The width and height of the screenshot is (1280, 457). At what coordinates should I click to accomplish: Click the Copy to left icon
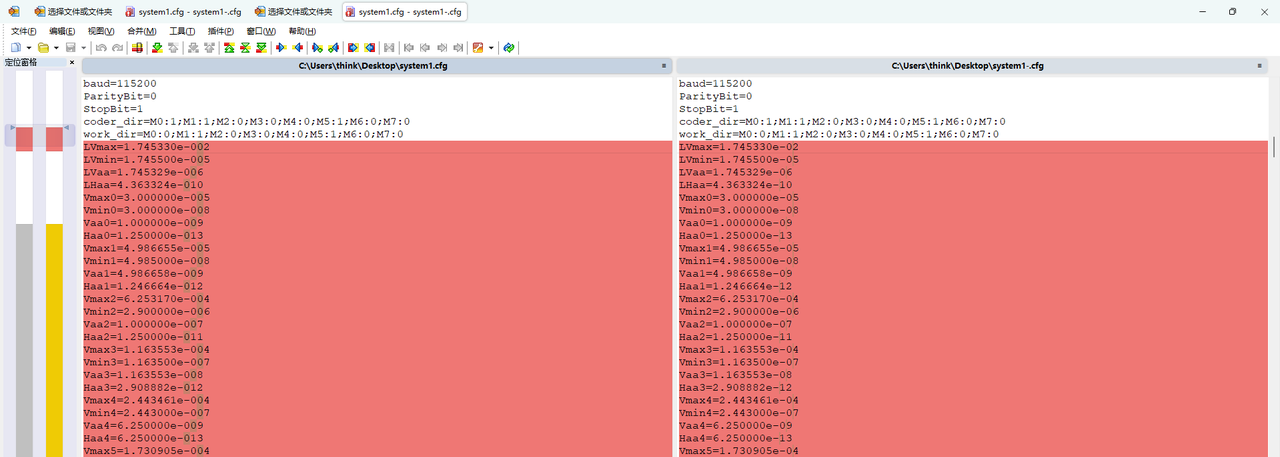(x=298, y=47)
